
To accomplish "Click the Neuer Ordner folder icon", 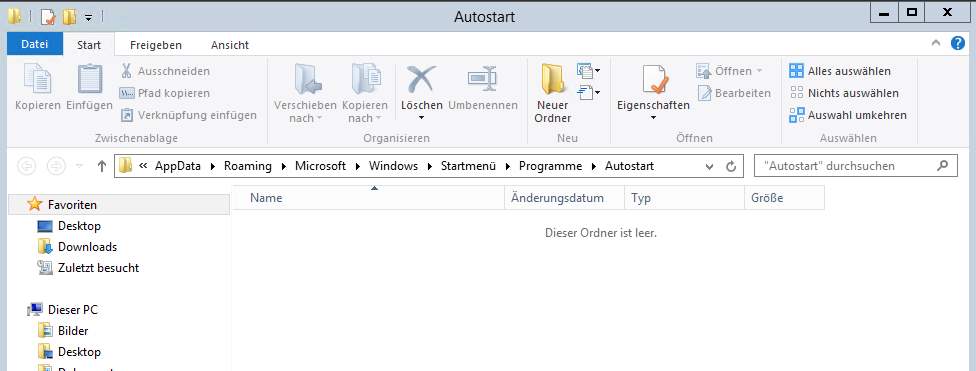I will [553, 80].
